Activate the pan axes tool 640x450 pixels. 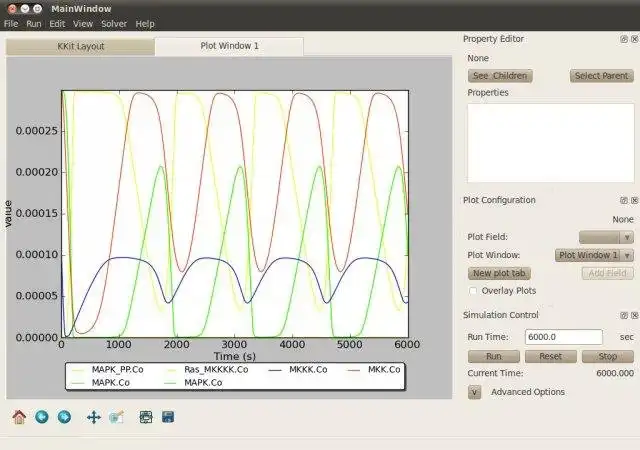tap(94, 416)
